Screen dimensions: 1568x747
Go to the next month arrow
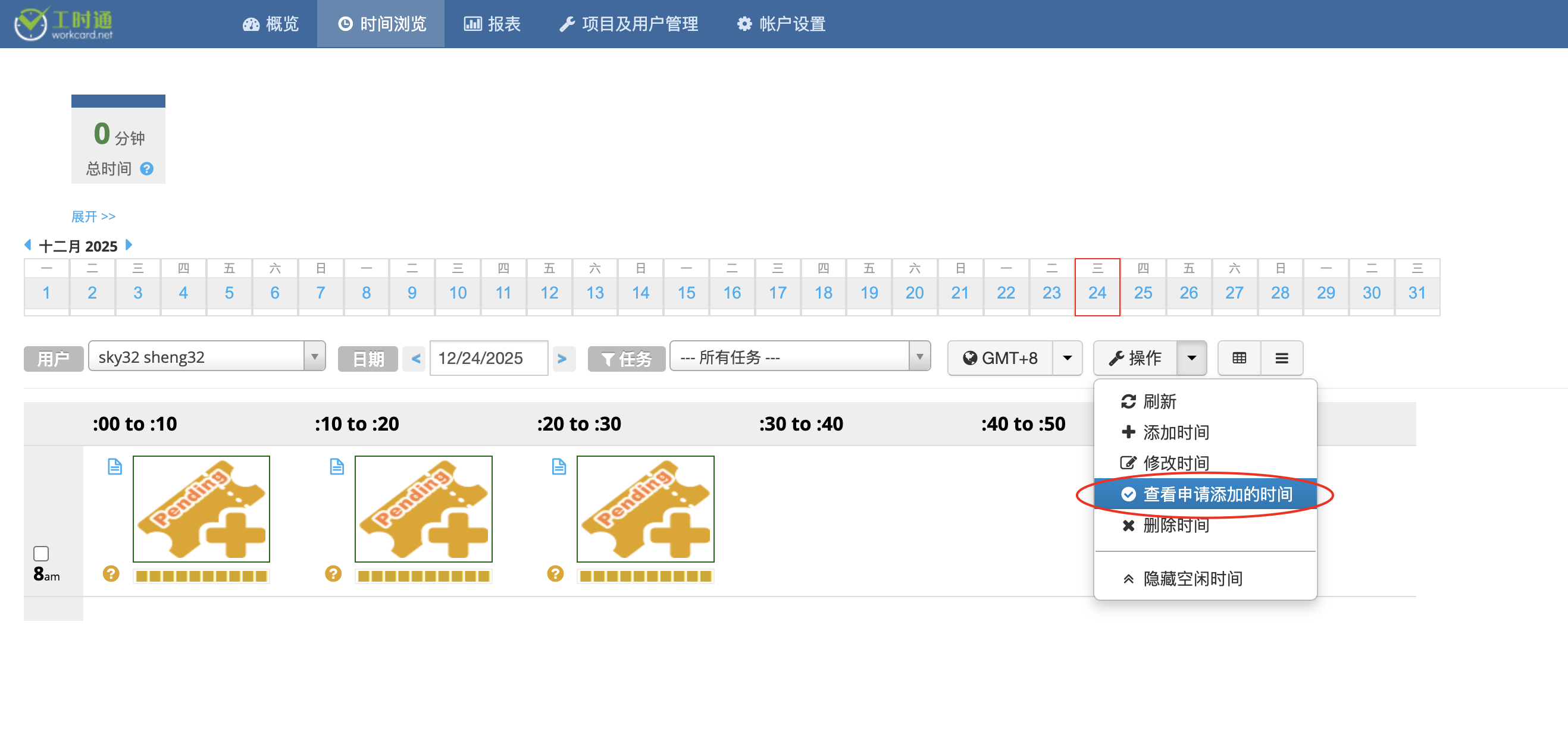tap(129, 245)
